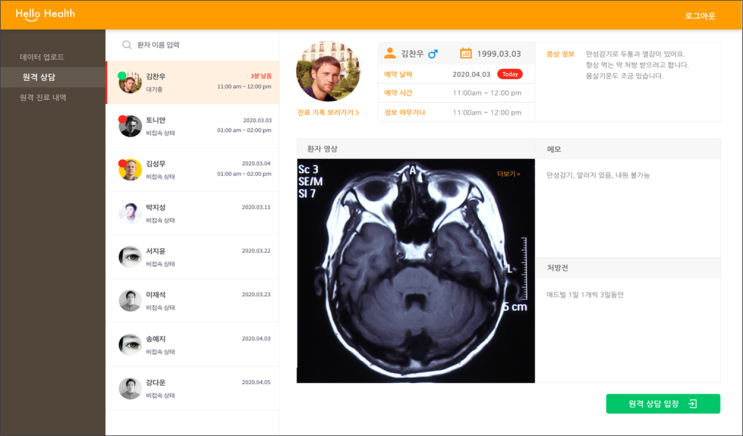This screenshot has width=743, height=436.
Task: Click 박지성's avatar in the list
Action: point(130,213)
